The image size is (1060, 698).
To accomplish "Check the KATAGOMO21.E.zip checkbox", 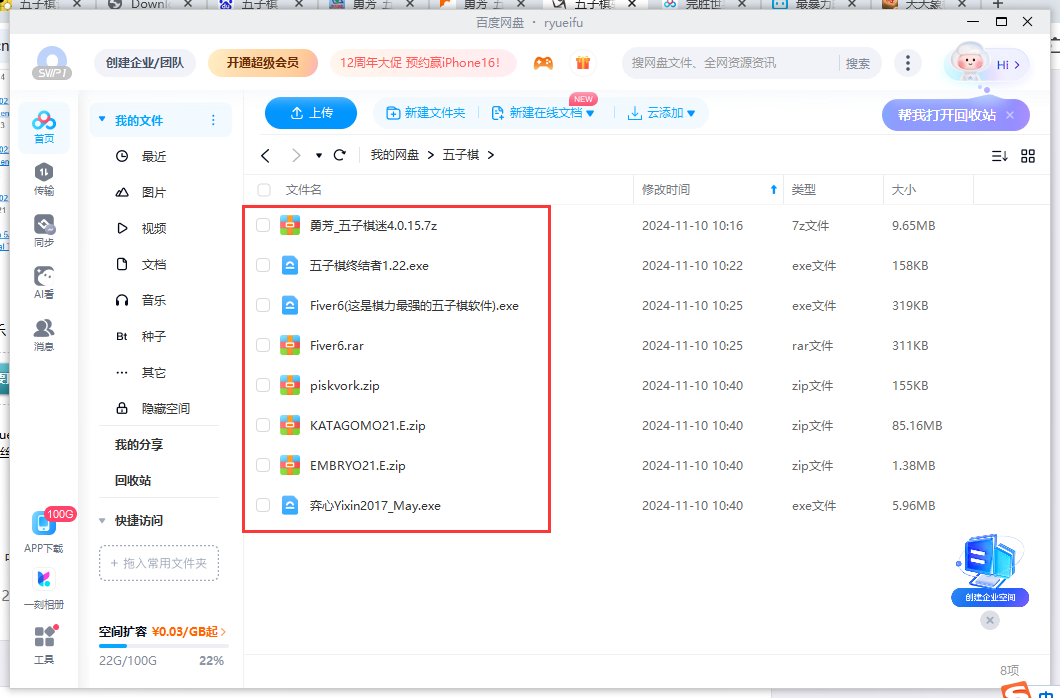I will tap(263, 425).
